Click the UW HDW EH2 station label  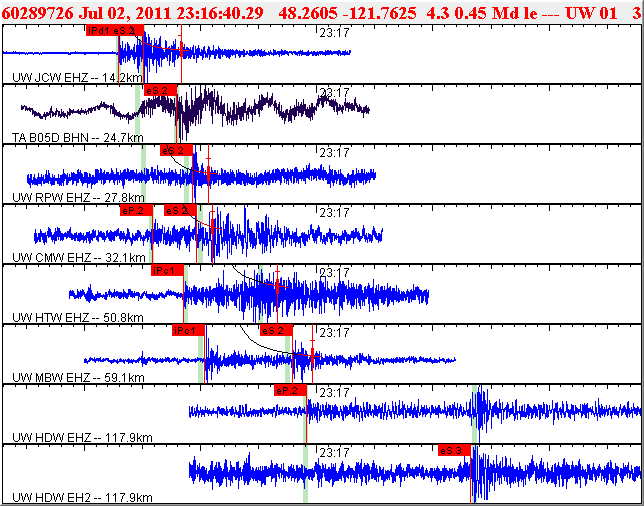click(82, 497)
